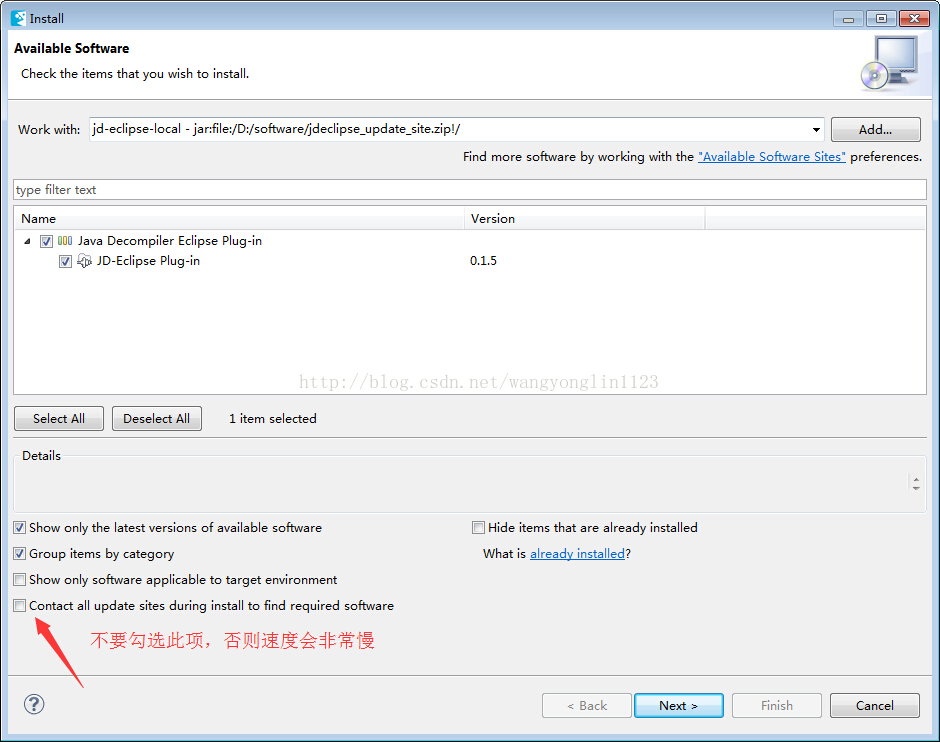Select the Java Decompiler Eclipse Plug-in row
This screenshot has height=742, width=940.
pyautogui.click(x=170, y=241)
